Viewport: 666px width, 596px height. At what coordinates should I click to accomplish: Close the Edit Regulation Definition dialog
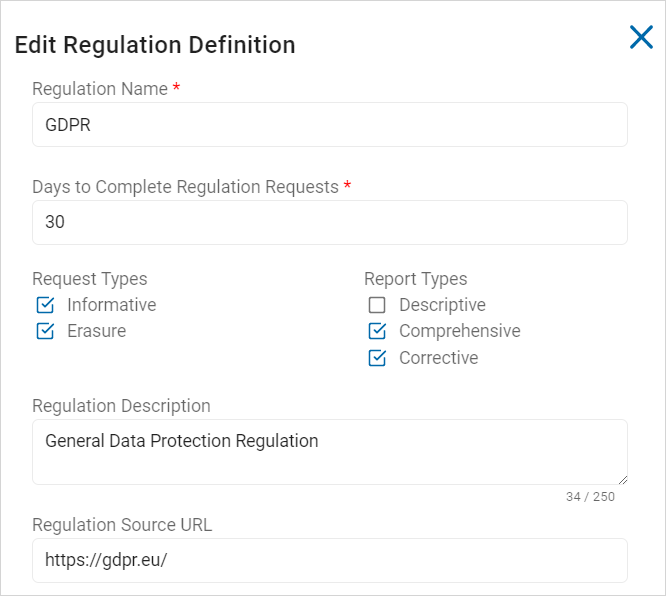tap(640, 38)
